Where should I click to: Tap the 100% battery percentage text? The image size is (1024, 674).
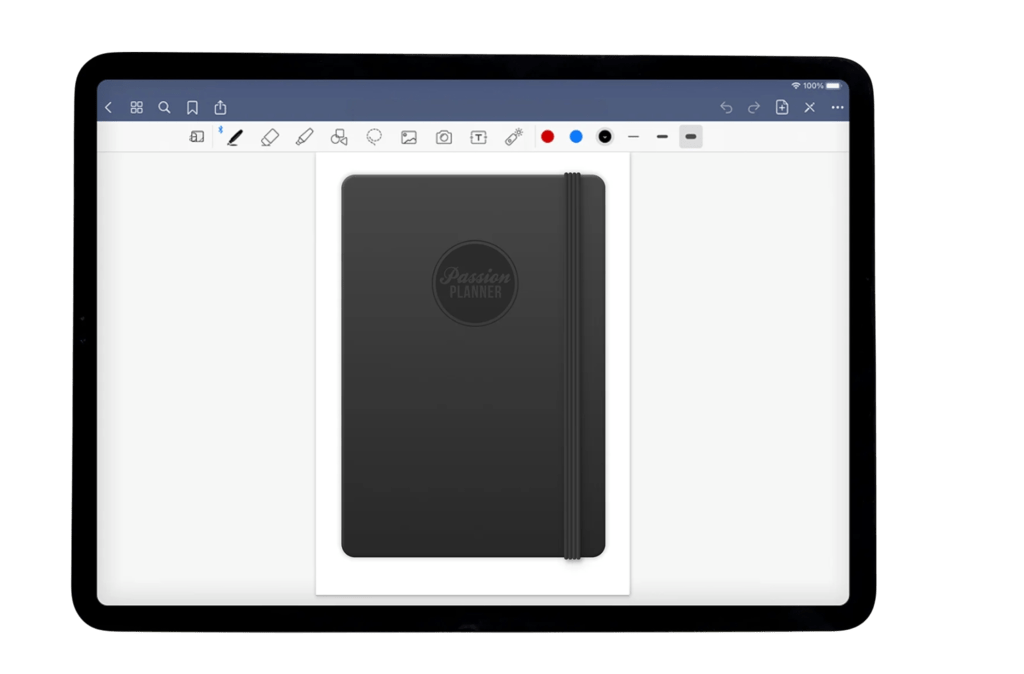coord(813,86)
